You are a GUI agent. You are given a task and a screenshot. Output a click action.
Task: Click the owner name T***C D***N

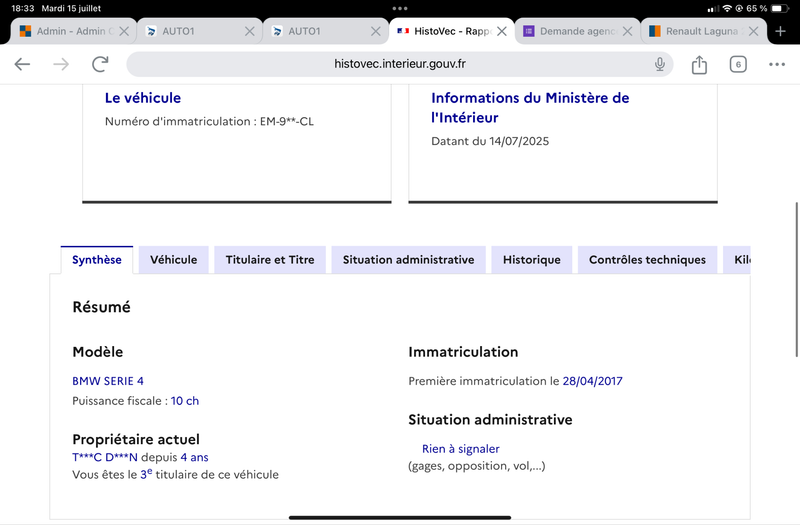coord(105,457)
